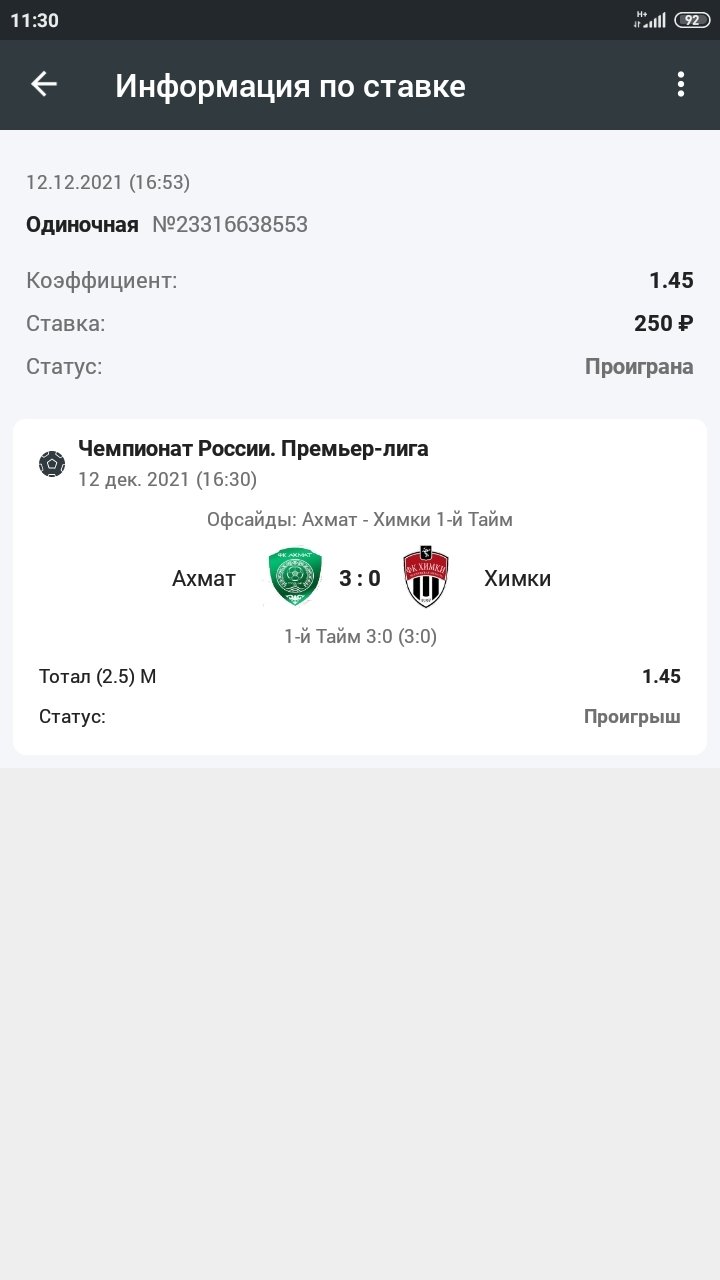Tap the Одиночная bet type label
The image size is (720, 1280).
click(x=82, y=224)
